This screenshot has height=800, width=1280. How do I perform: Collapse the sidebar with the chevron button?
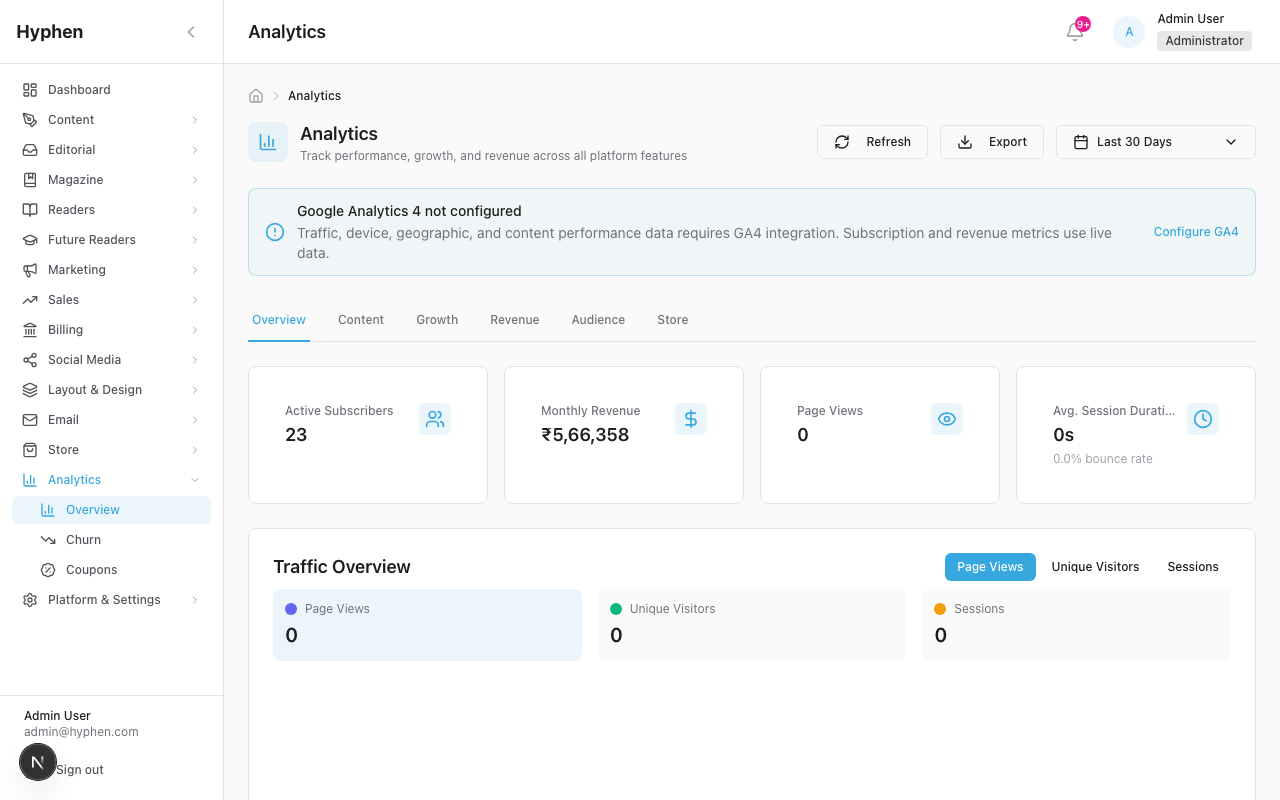(x=191, y=32)
